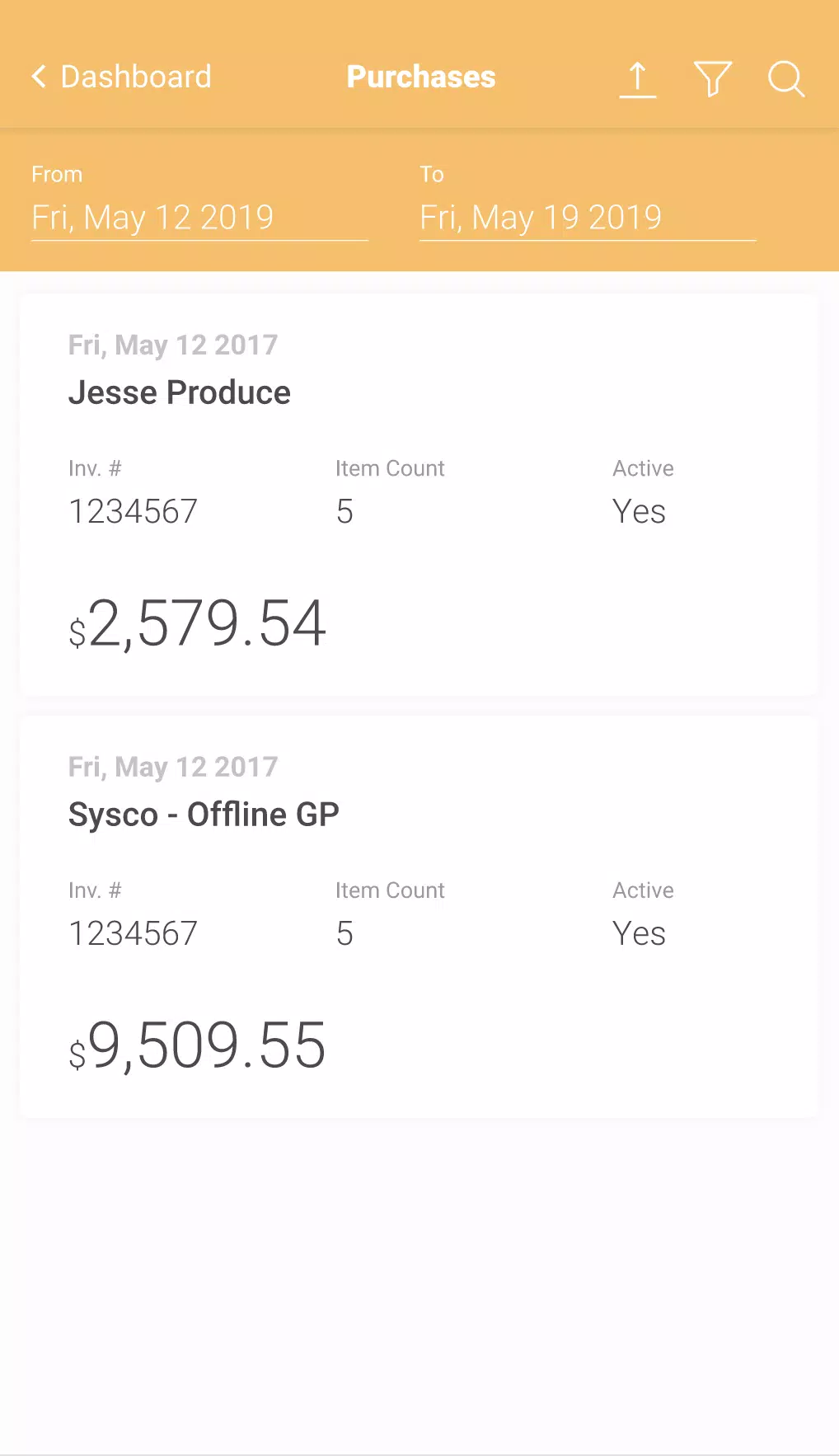Open the From date picker
The width and height of the screenshot is (839, 1456).
(199, 218)
